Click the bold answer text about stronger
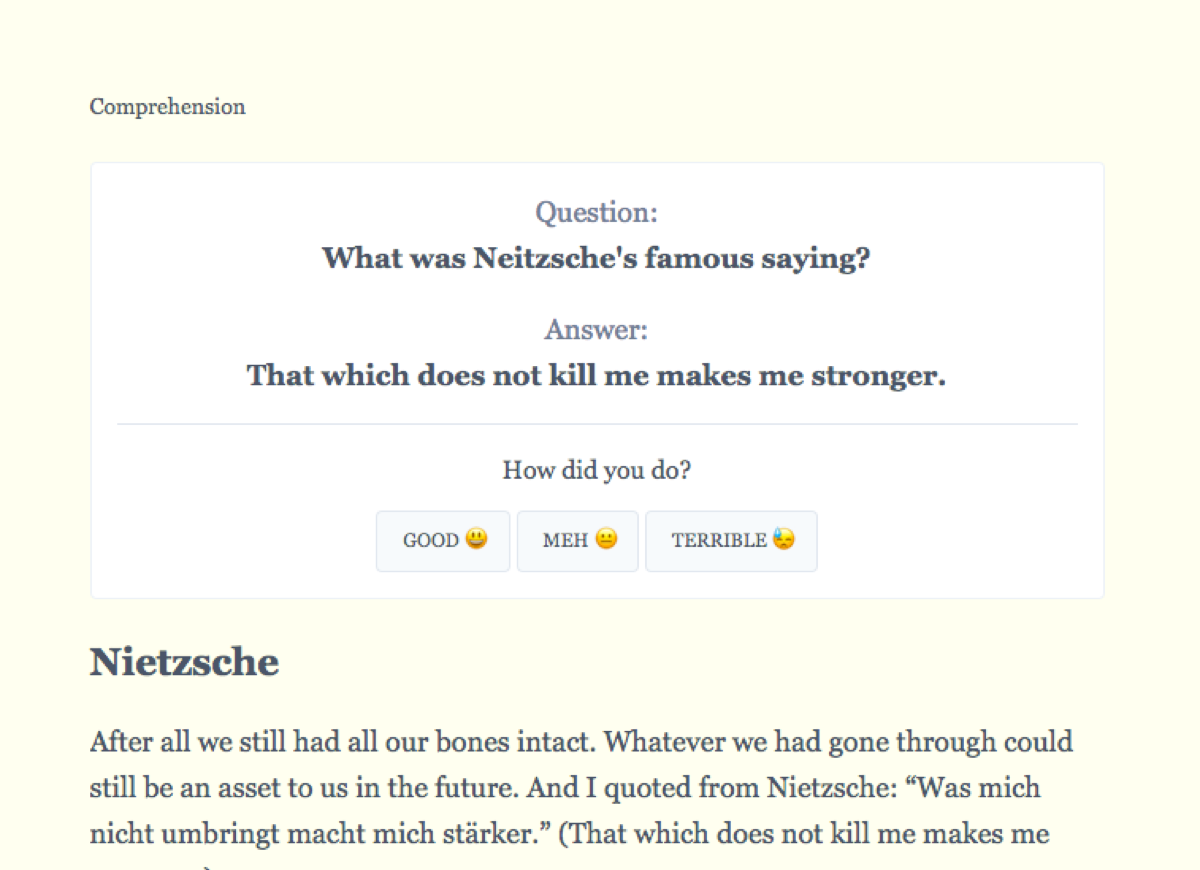Viewport: 1200px width, 870px height. (596, 376)
